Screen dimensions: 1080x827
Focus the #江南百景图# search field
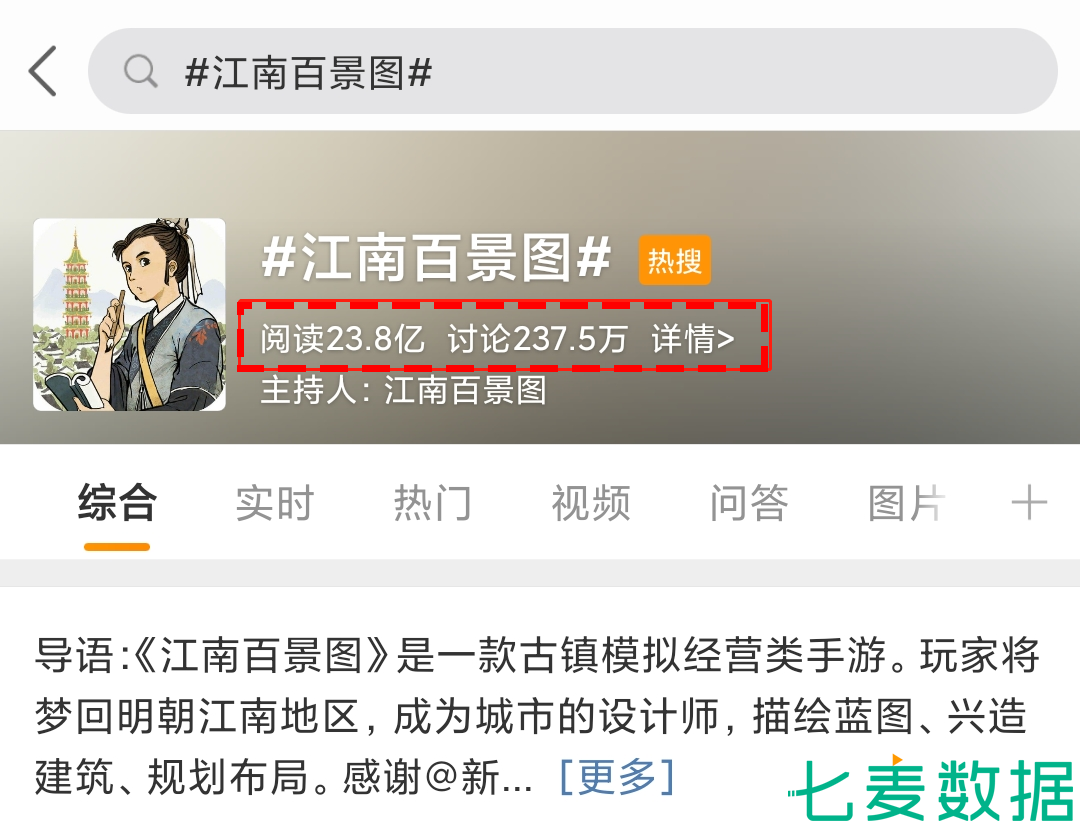(572, 71)
